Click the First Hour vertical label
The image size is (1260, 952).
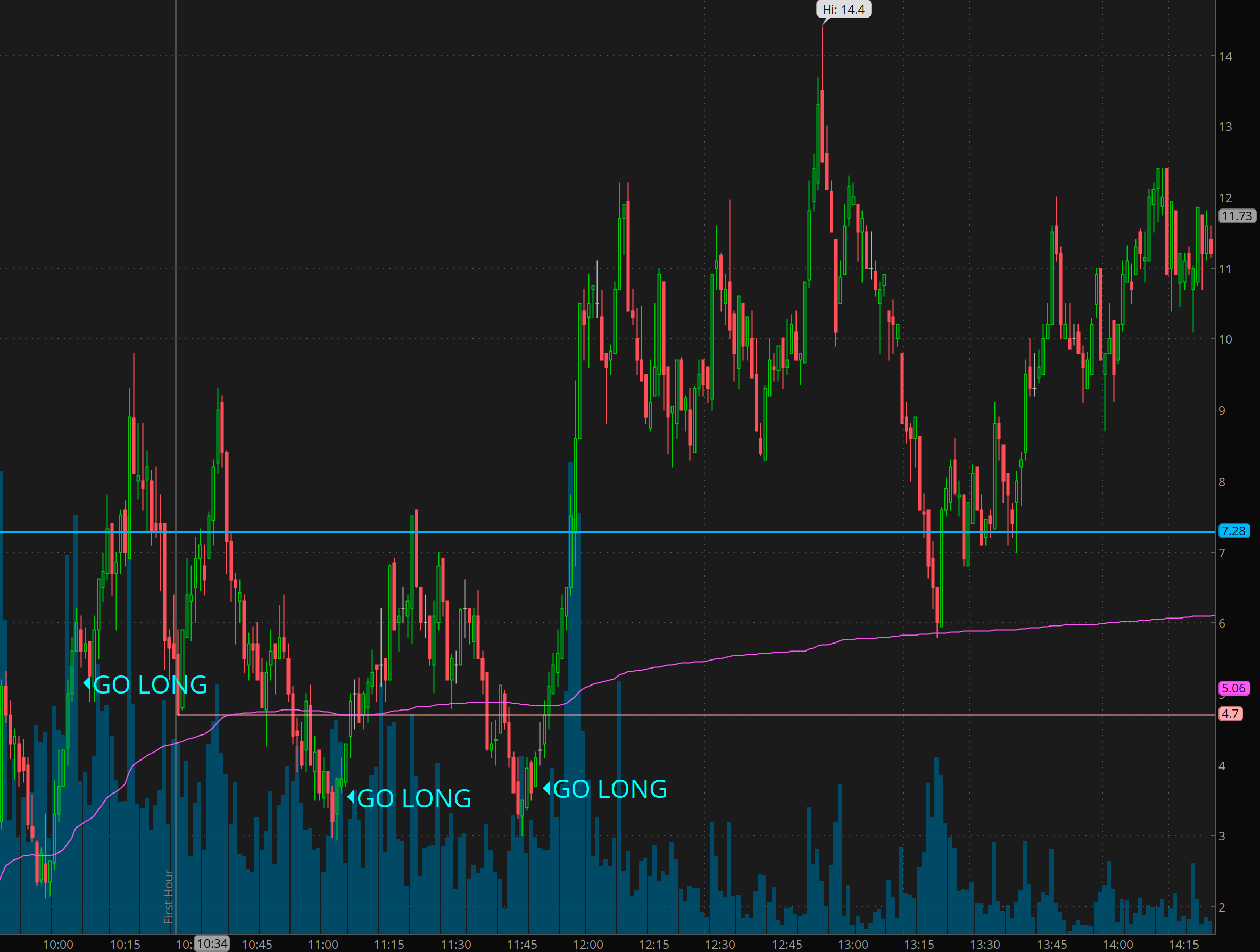pos(169,897)
